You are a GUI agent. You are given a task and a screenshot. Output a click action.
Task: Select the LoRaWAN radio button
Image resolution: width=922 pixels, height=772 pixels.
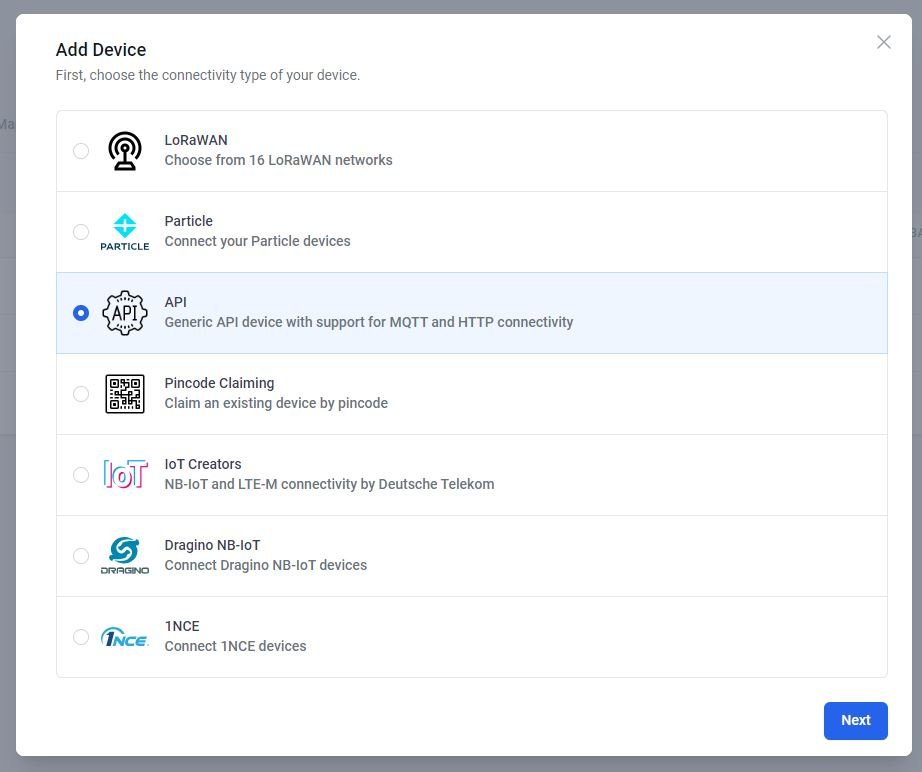pos(81,150)
